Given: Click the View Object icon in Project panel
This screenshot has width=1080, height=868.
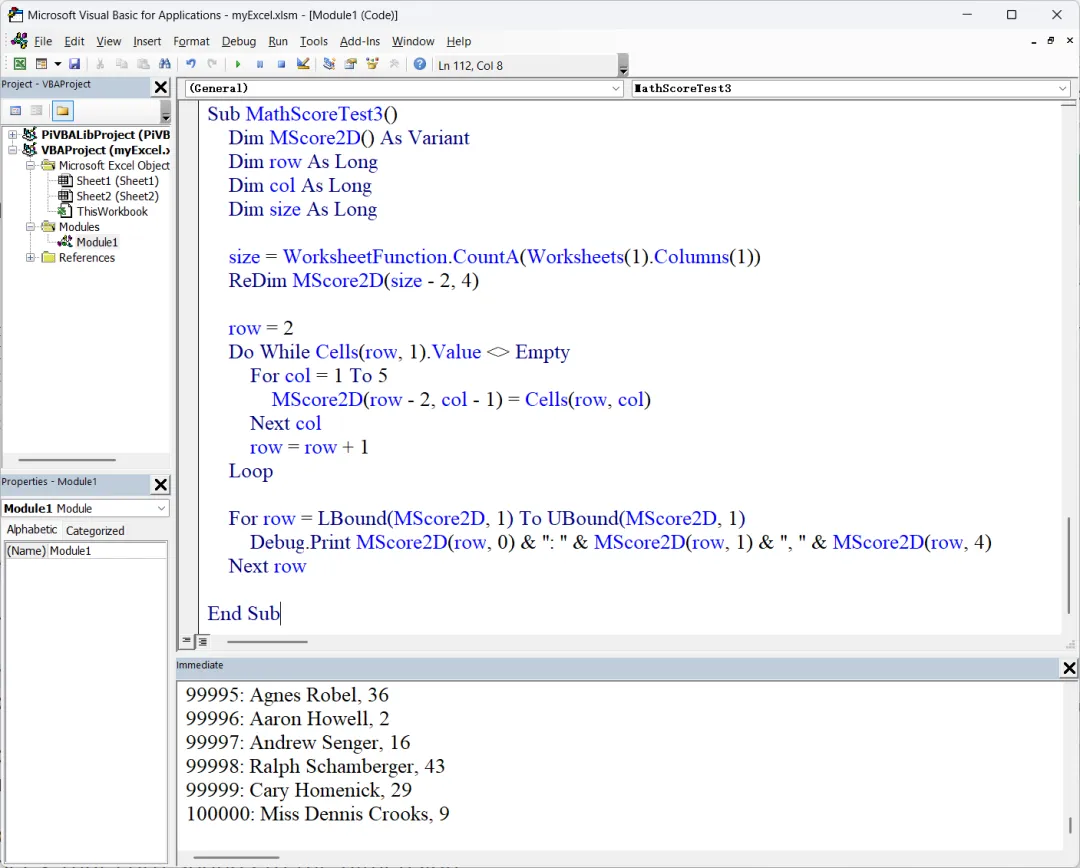Looking at the screenshot, I should (x=37, y=111).
